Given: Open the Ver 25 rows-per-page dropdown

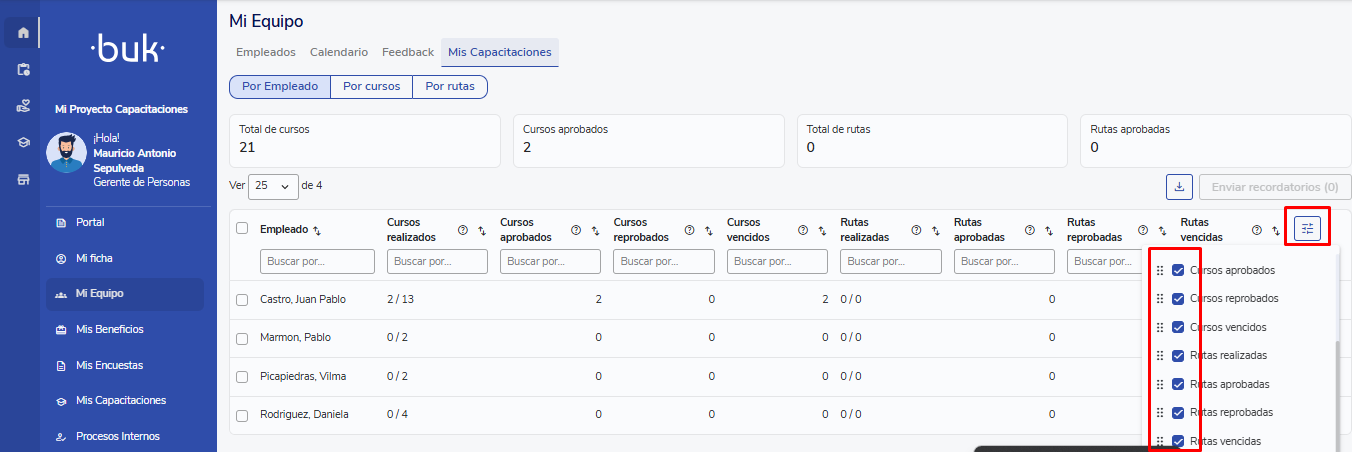Looking at the screenshot, I should click(273, 187).
